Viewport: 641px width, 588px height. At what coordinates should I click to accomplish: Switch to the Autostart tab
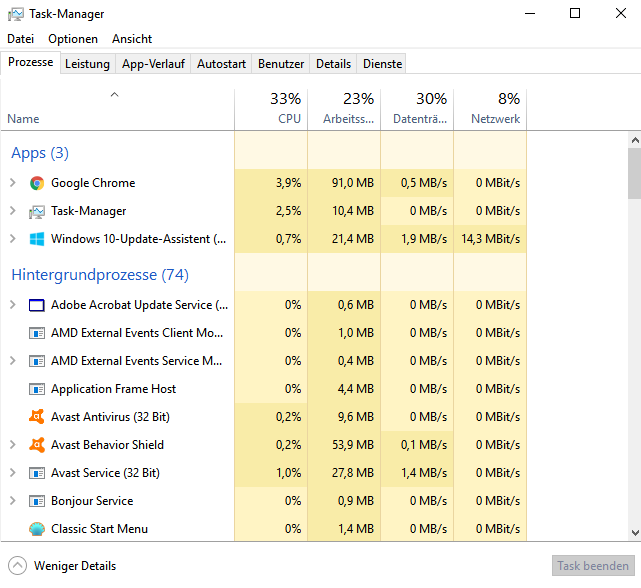[x=221, y=64]
